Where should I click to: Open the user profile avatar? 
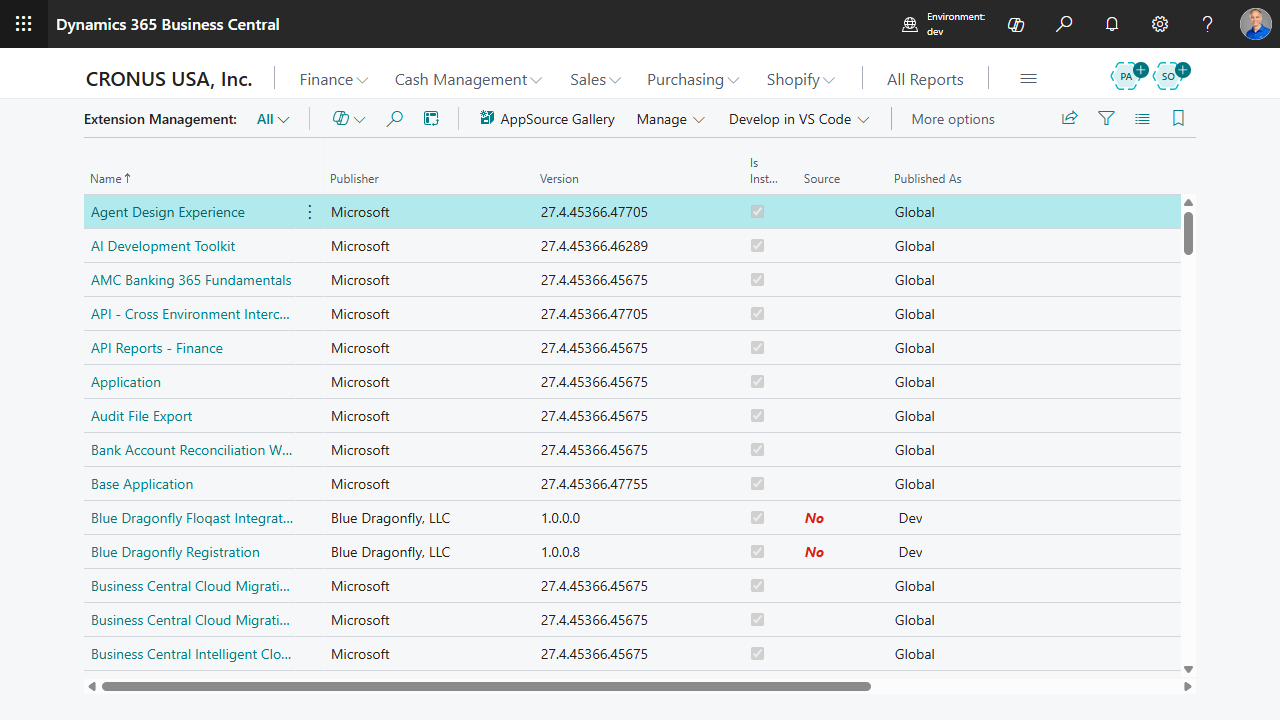(x=1256, y=24)
